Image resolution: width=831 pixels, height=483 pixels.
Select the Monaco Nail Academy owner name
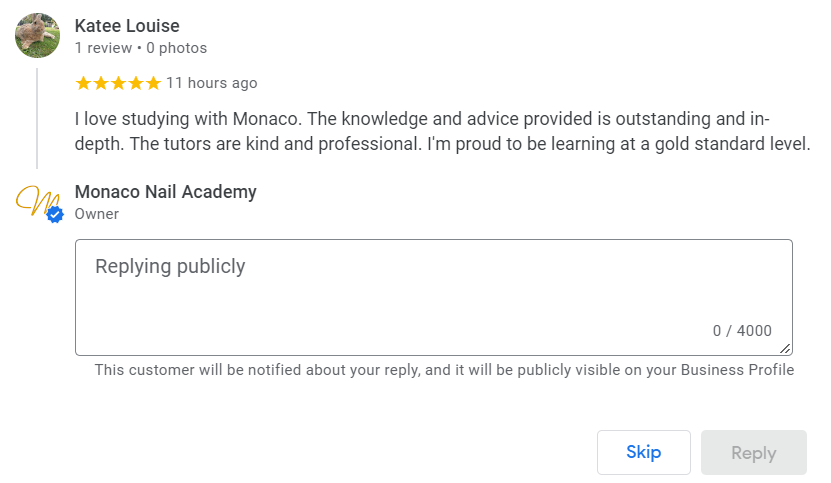click(166, 192)
